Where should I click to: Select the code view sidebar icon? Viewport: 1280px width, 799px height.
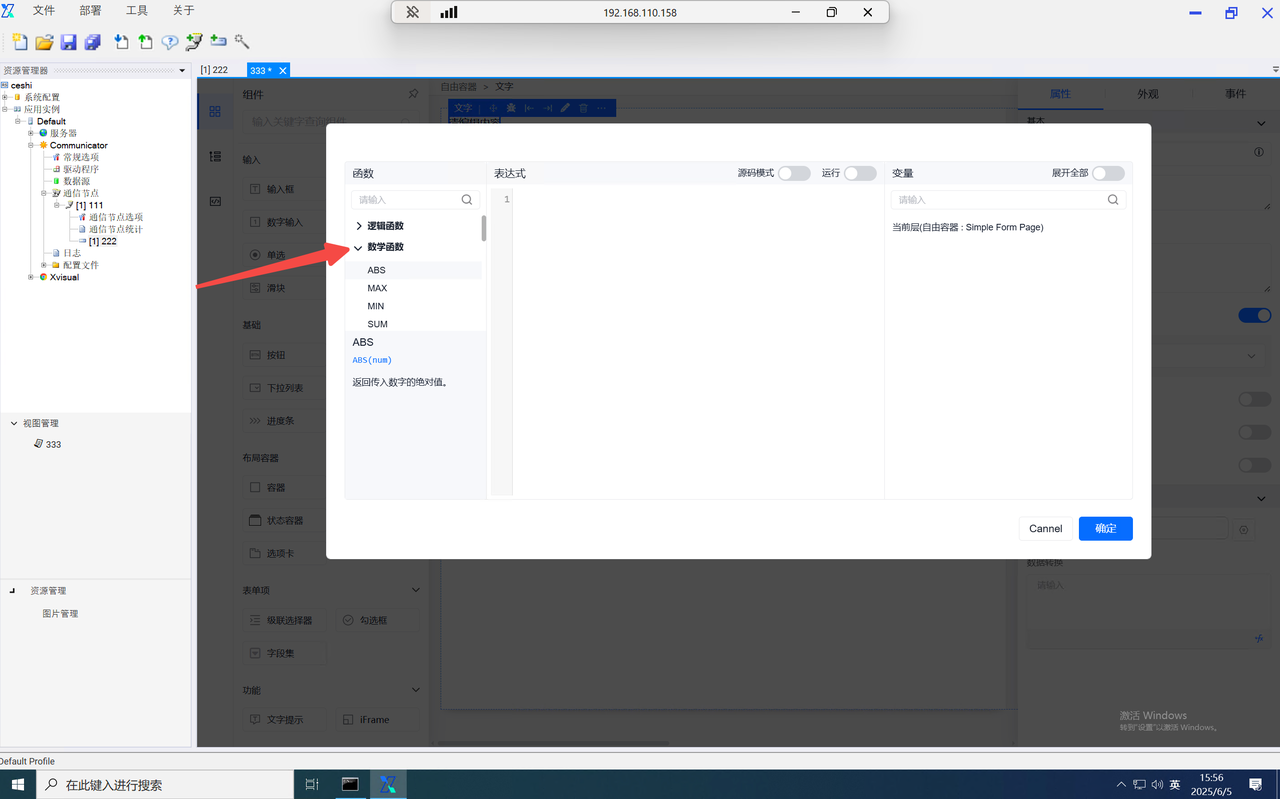(x=215, y=201)
